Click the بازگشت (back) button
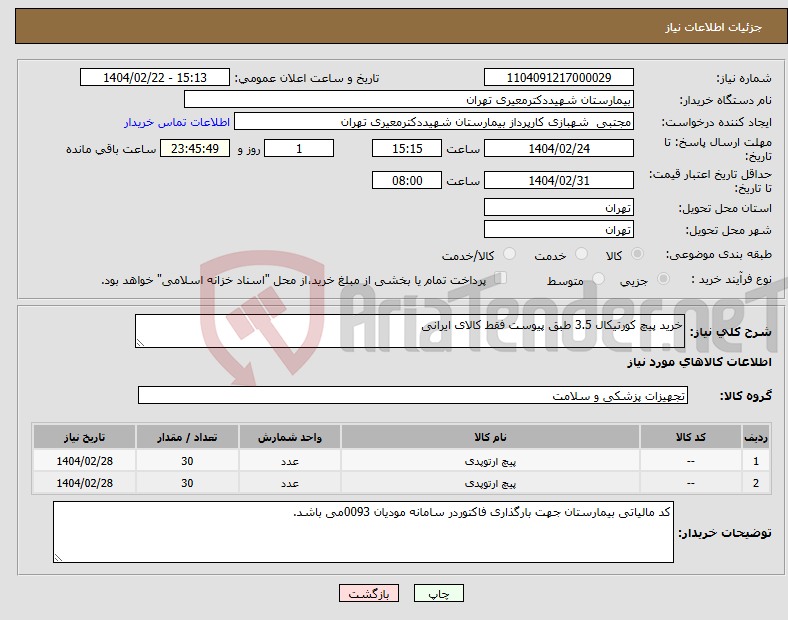Screen dimensions: 788x620 [x=369, y=593]
